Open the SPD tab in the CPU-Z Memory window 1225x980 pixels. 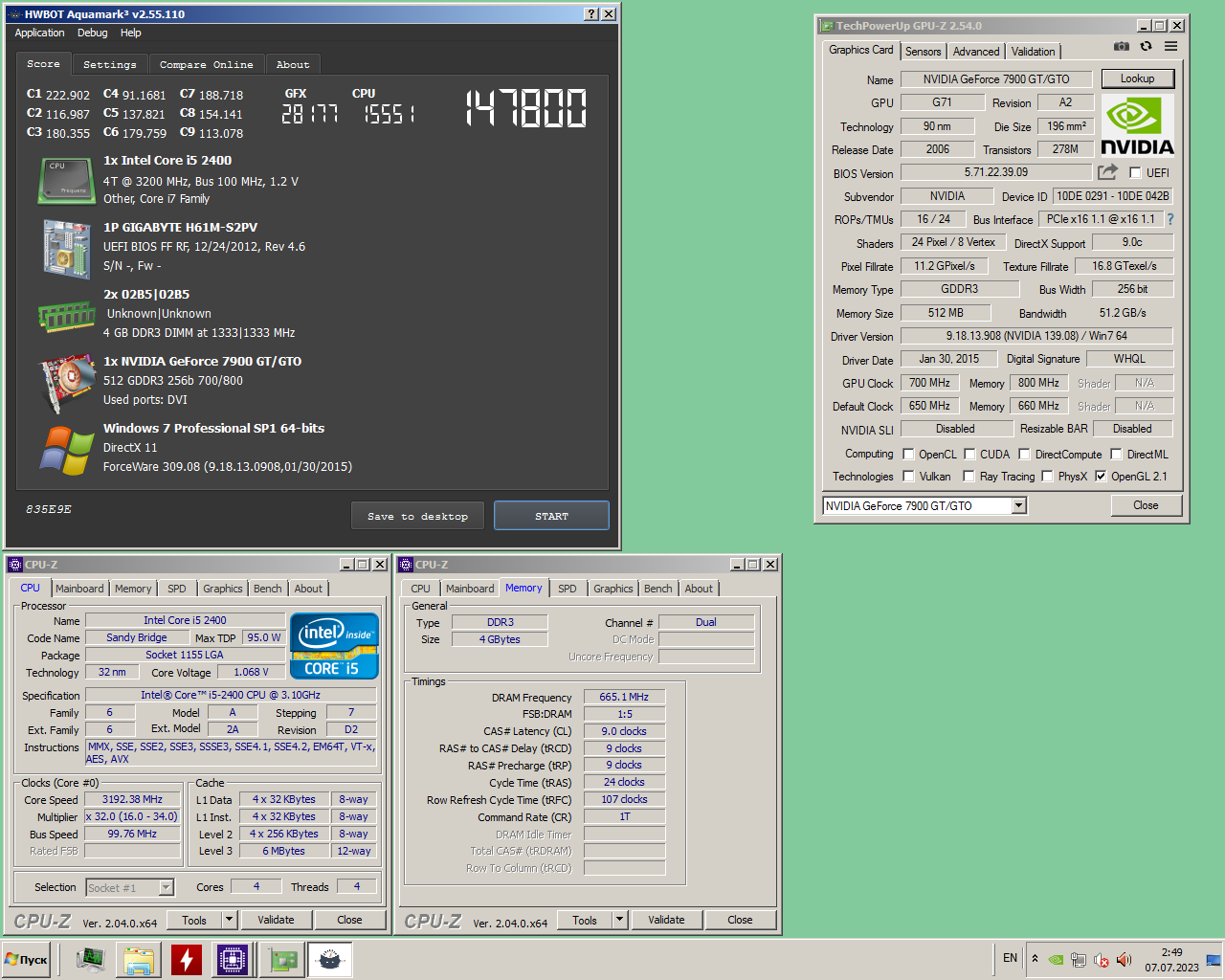pos(568,589)
